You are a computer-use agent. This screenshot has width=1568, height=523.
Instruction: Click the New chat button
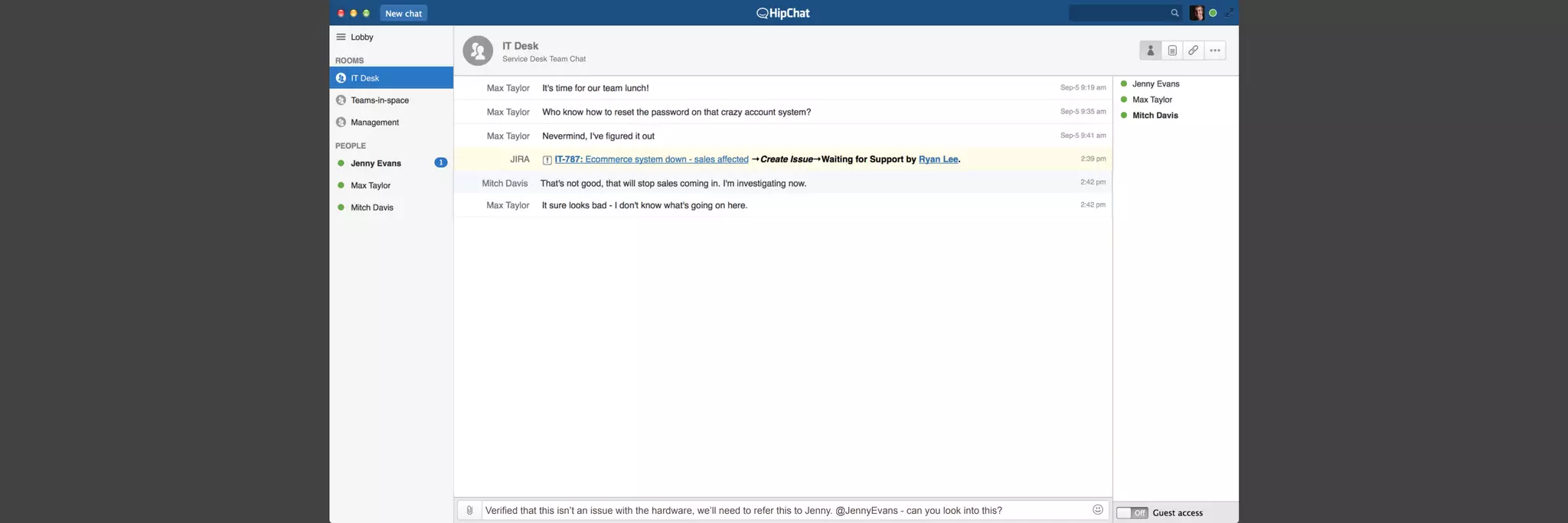[403, 13]
